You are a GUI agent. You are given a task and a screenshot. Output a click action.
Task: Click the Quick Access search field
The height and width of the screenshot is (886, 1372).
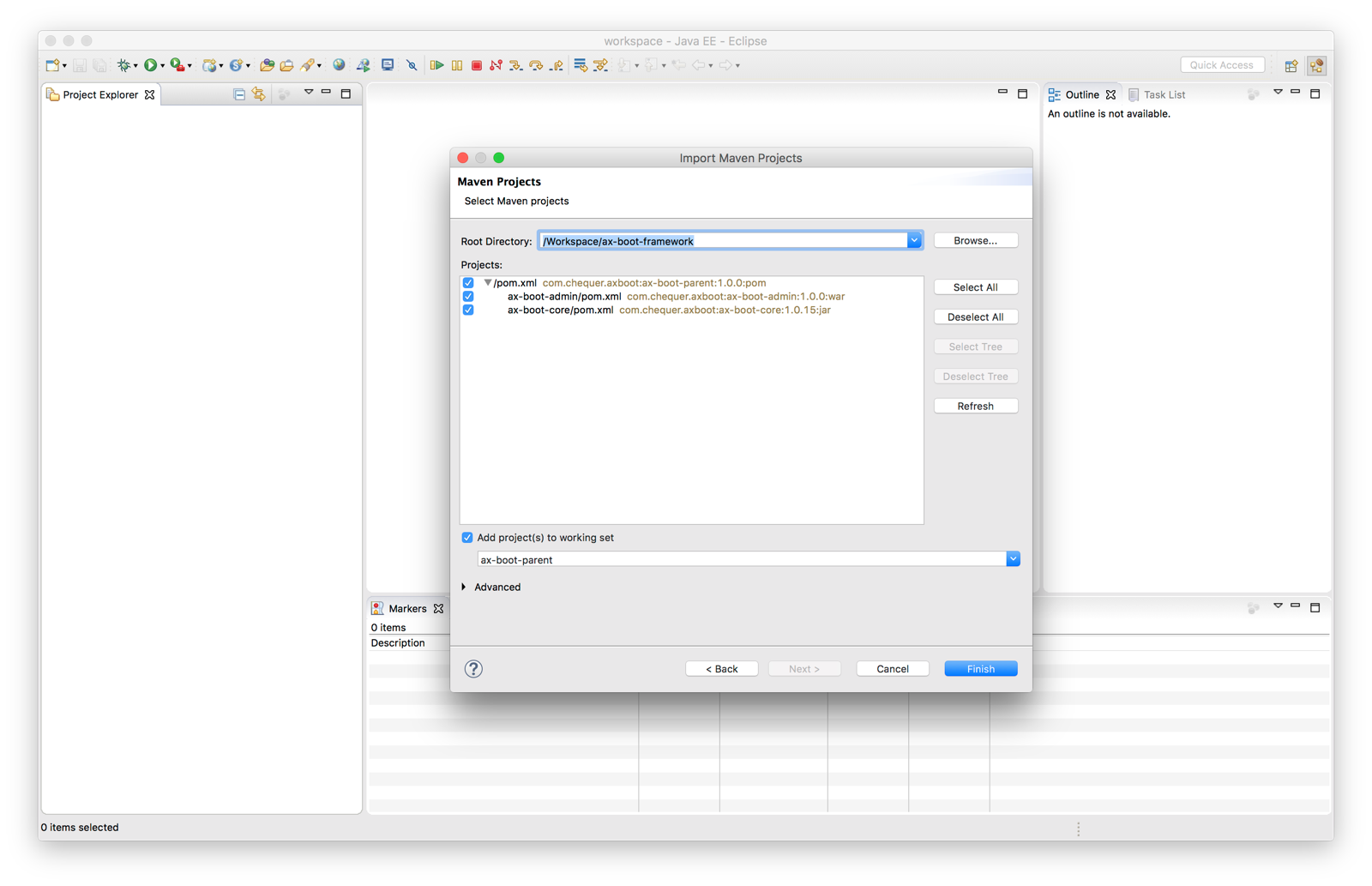(1222, 65)
